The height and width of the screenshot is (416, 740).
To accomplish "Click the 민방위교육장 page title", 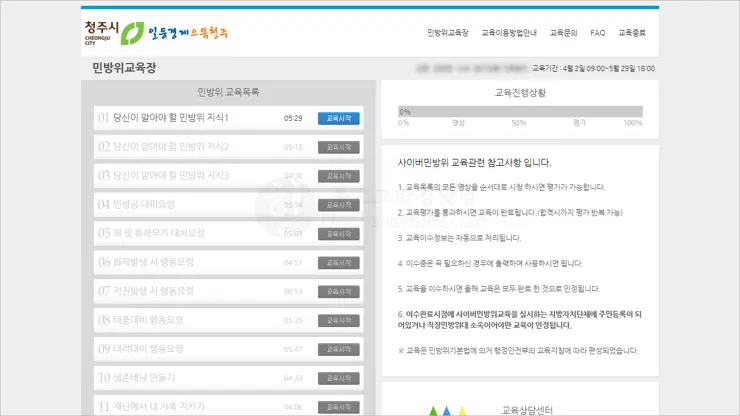I will [x=124, y=68].
